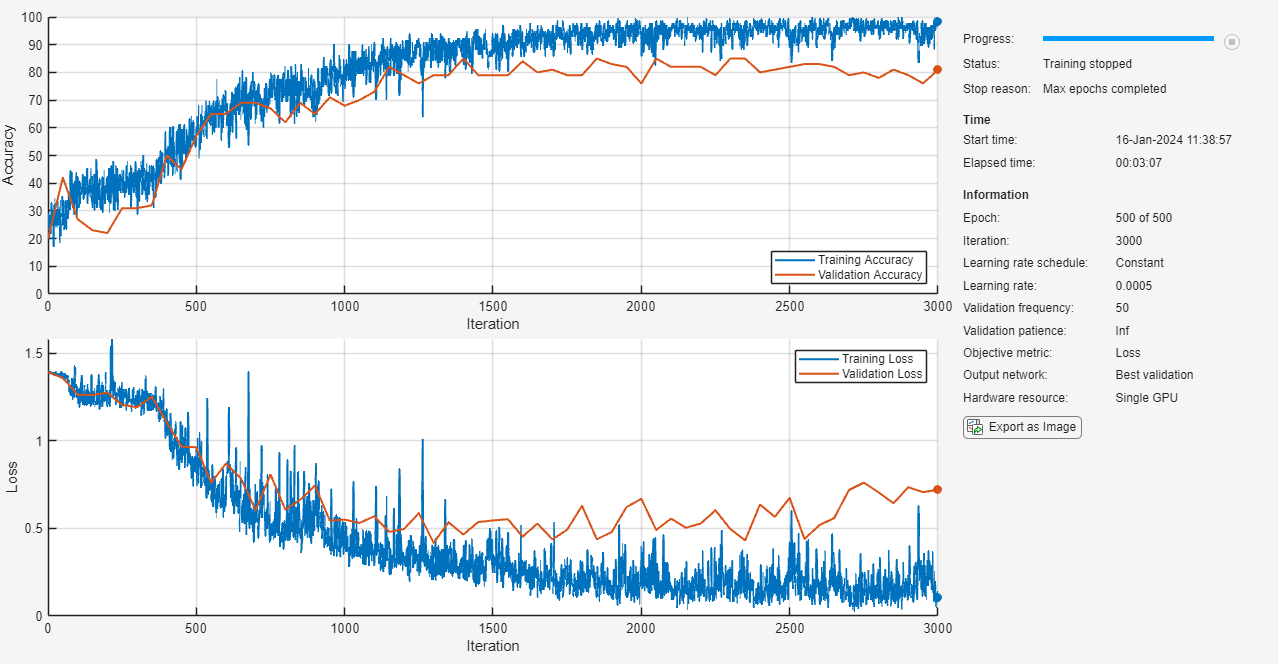The height and width of the screenshot is (664, 1278).
Task: Click the Single GPU hardware resource value
Action: coord(1146,398)
